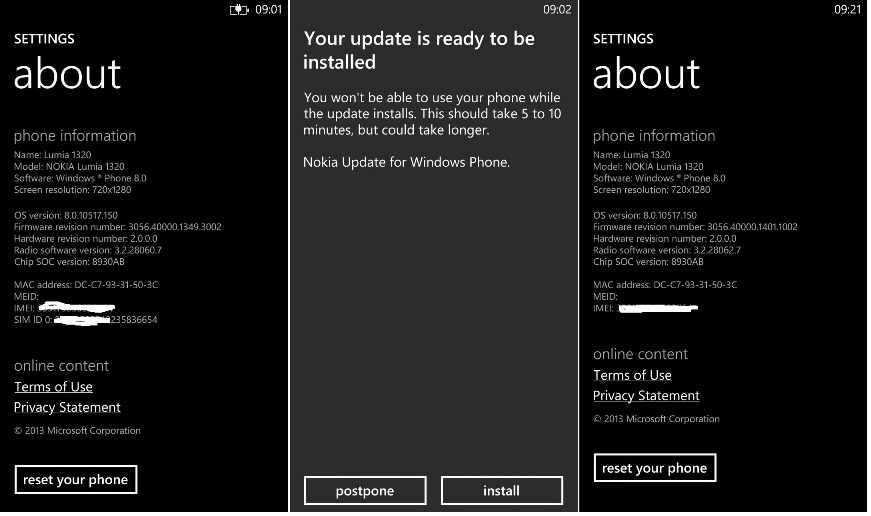Tap 'phone information' heading on 09:21 screen
This screenshot has width=871, height=516.
click(654, 136)
